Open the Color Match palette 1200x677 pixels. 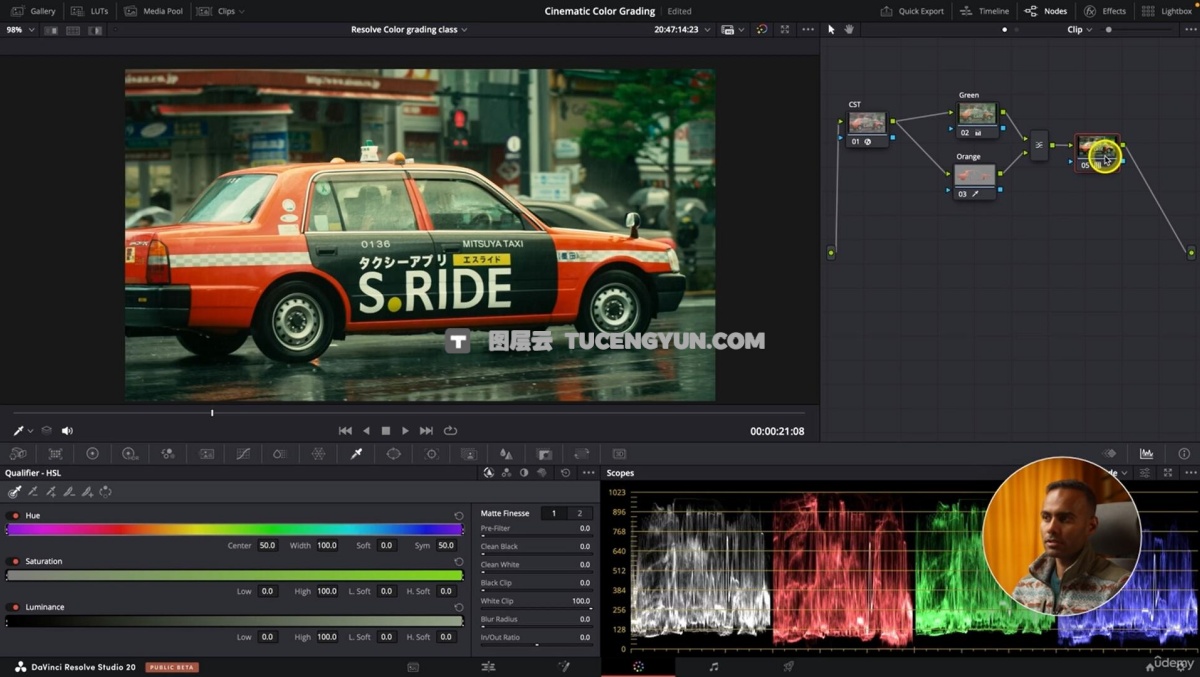(x=56, y=454)
